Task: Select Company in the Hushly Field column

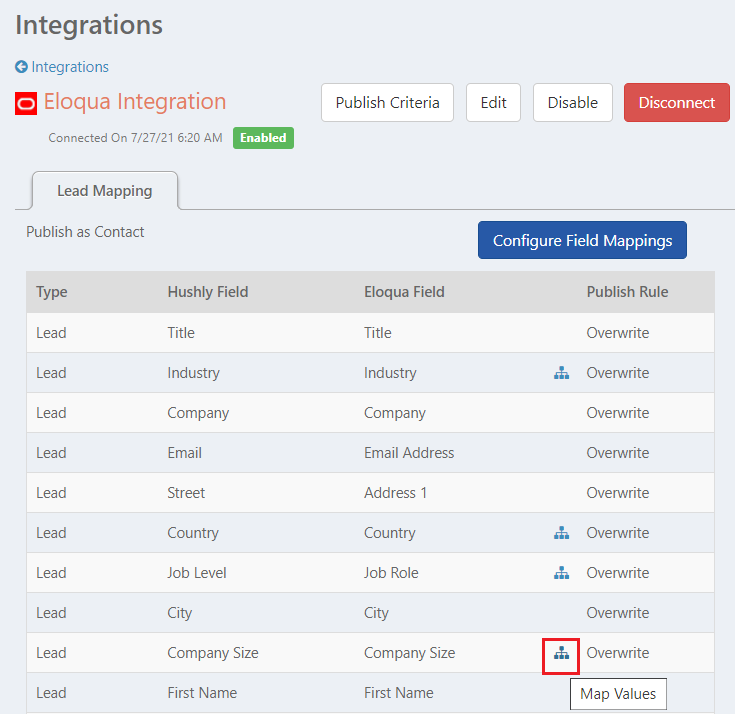Action: coord(198,413)
